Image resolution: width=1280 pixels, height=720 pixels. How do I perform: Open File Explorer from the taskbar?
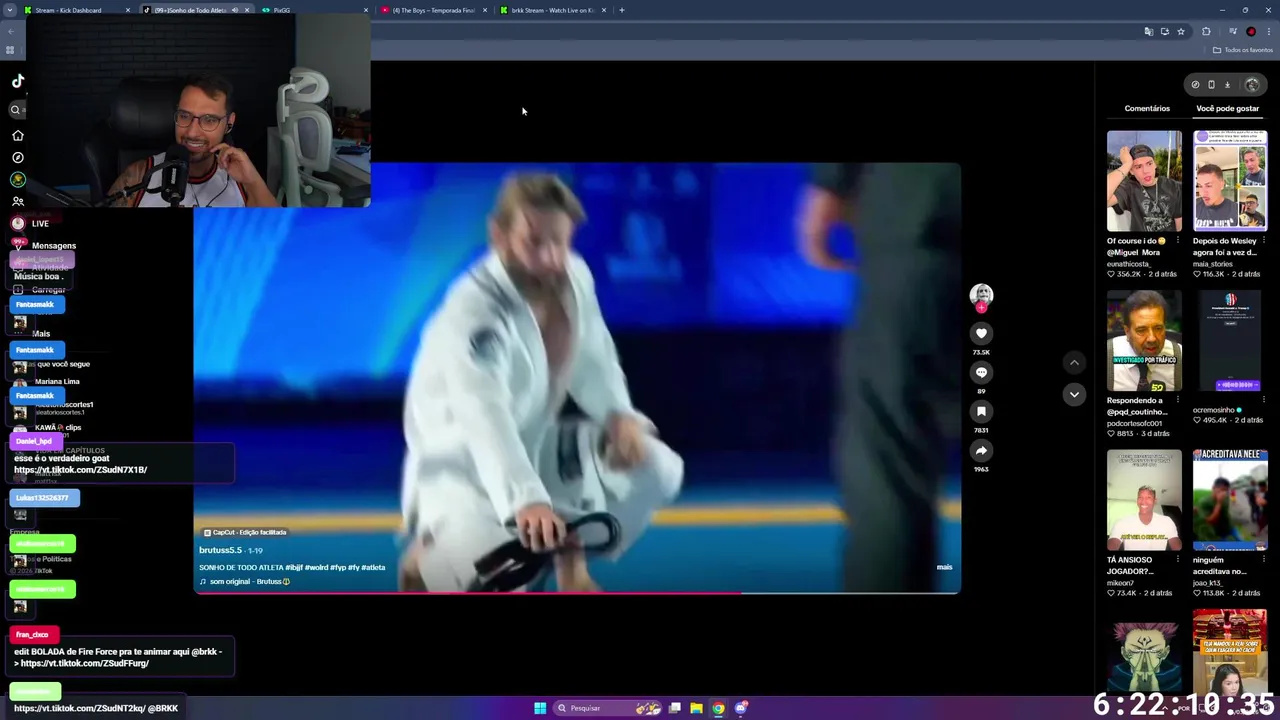pos(696,708)
